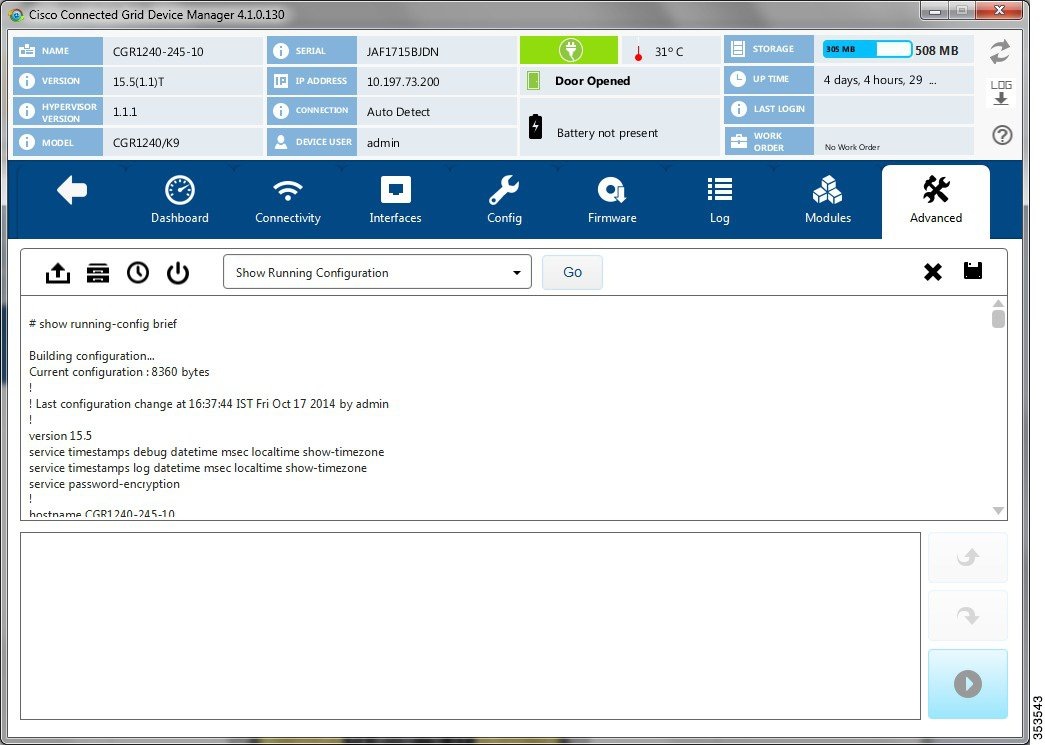Click the power icon in toolbar

point(178,273)
